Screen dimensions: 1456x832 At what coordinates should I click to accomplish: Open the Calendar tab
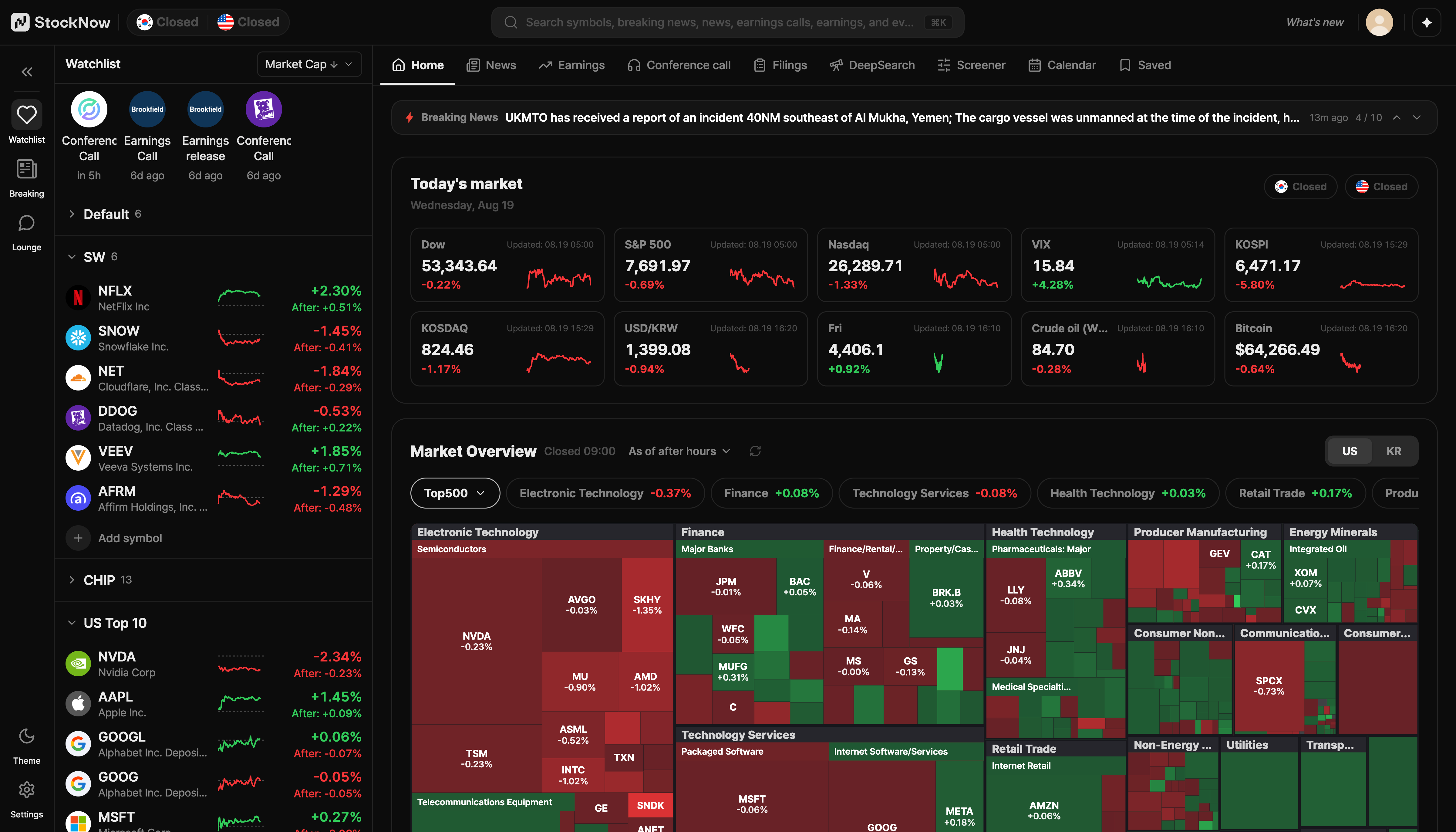pyautogui.click(x=1062, y=65)
